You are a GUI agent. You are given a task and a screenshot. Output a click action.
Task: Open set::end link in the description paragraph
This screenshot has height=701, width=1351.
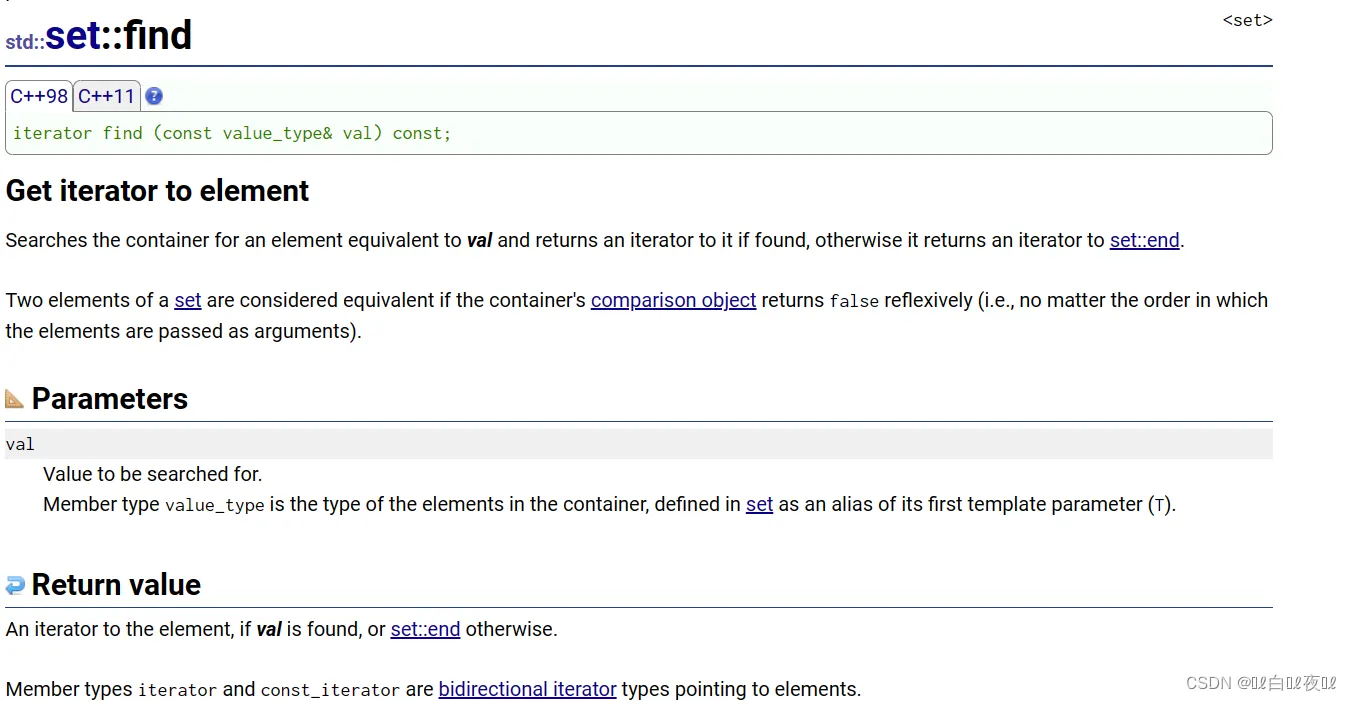coord(1144,240)
